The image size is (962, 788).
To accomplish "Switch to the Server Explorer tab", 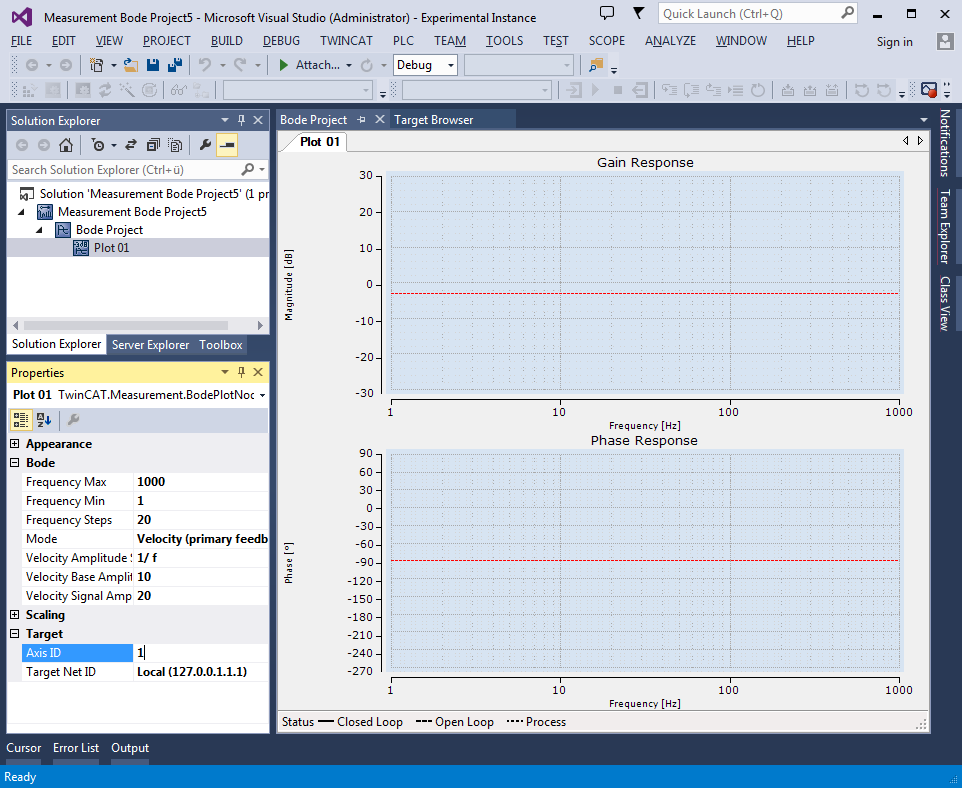I will click(150, 345).
